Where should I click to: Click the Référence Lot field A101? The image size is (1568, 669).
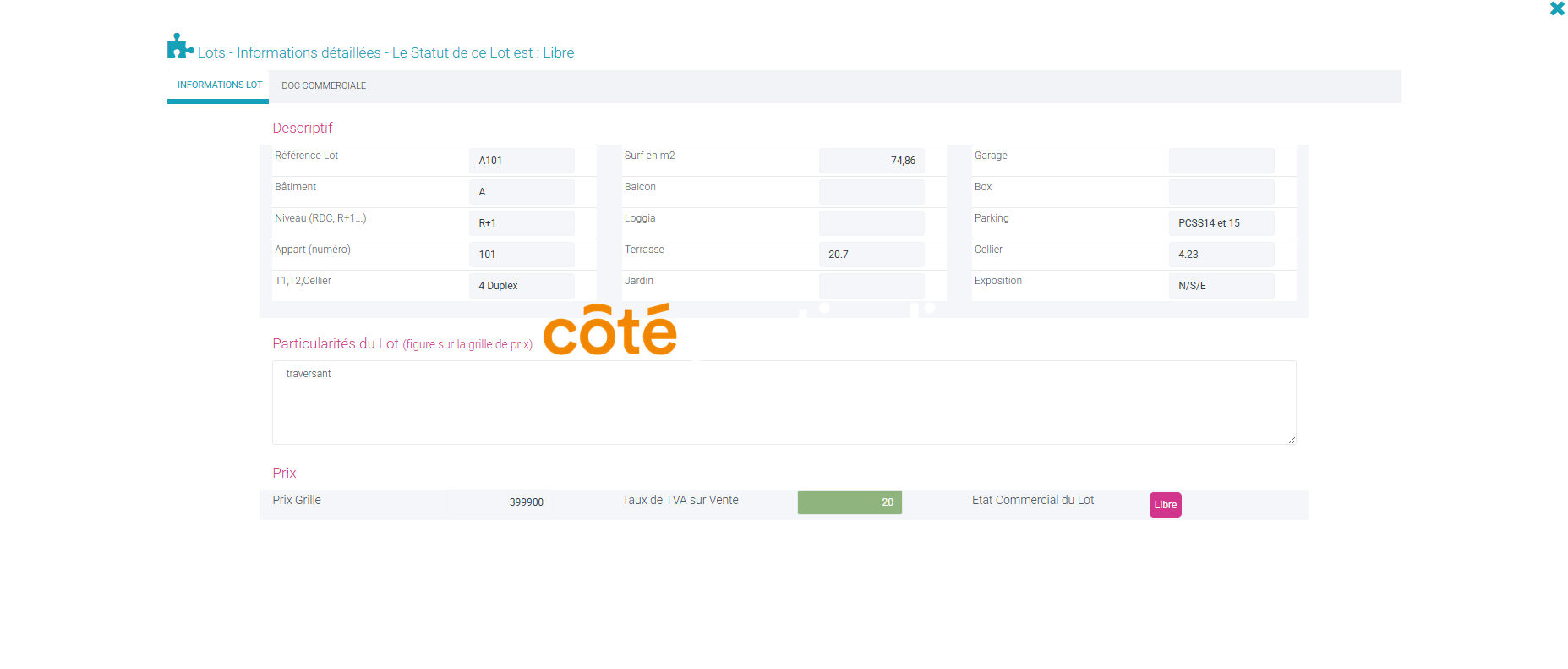[x=522, y=161]
